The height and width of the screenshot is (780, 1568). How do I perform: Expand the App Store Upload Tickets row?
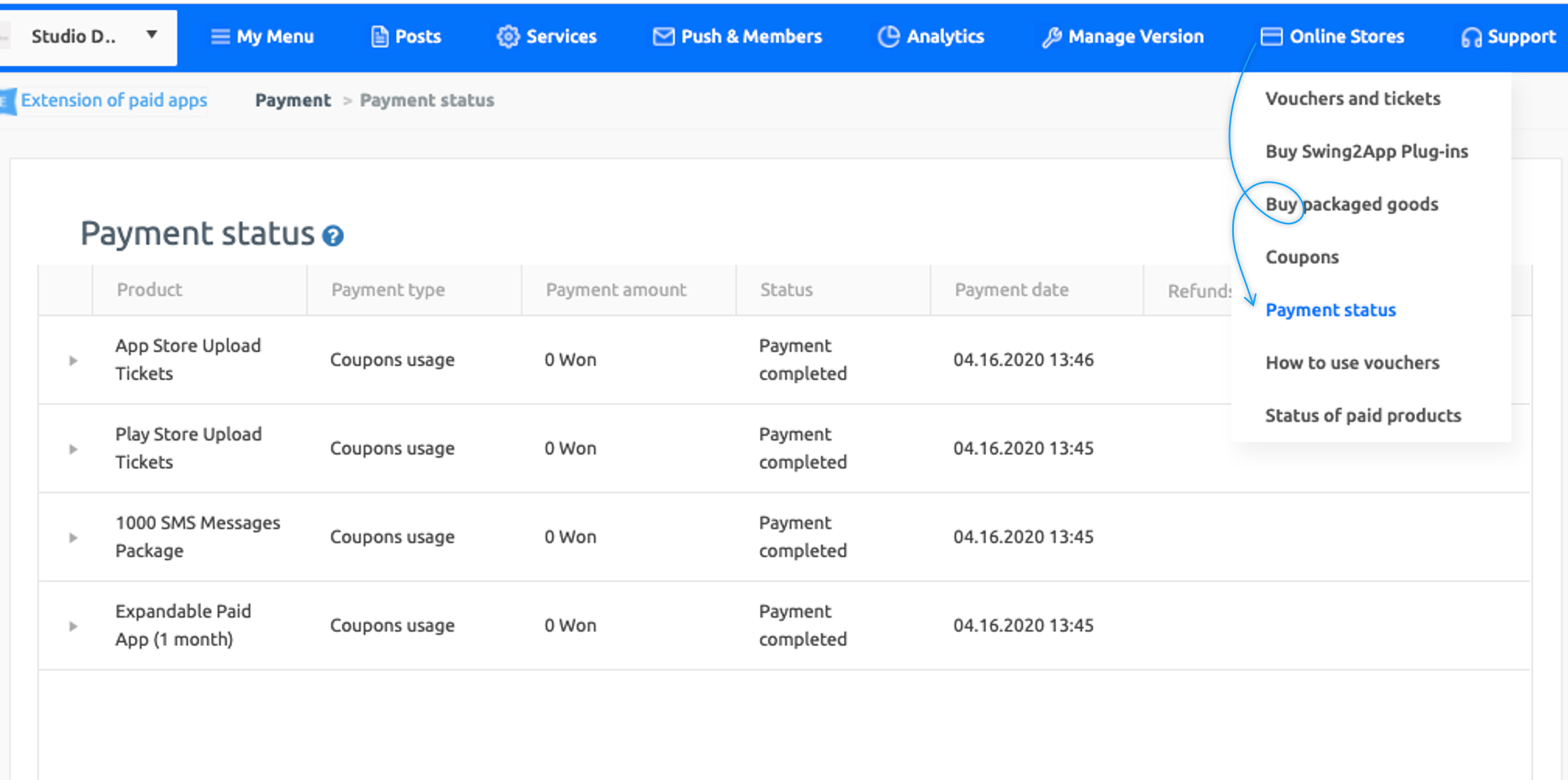click(73, 361)
